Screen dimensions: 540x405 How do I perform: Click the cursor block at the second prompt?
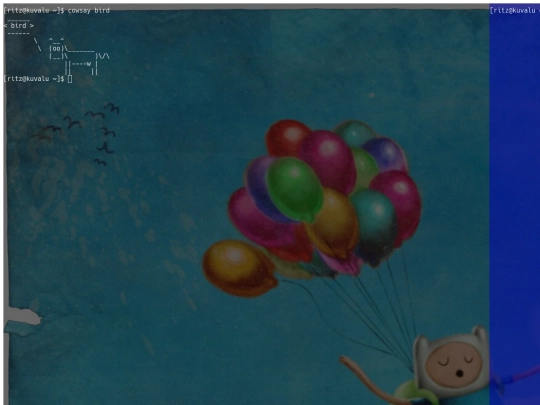(70, 79)
